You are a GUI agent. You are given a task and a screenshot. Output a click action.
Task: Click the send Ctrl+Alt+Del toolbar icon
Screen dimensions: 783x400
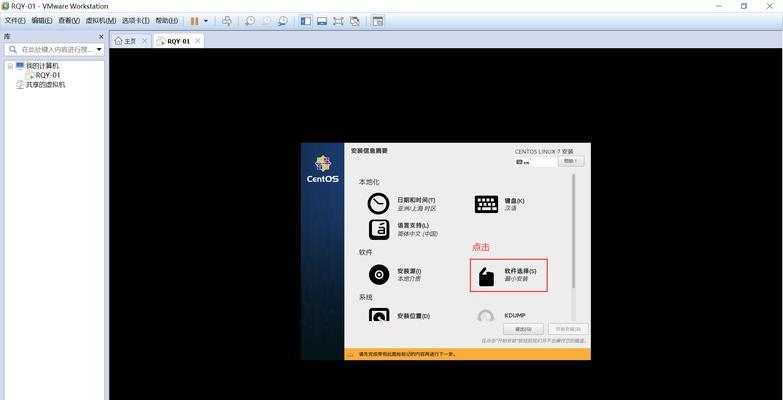227,21
